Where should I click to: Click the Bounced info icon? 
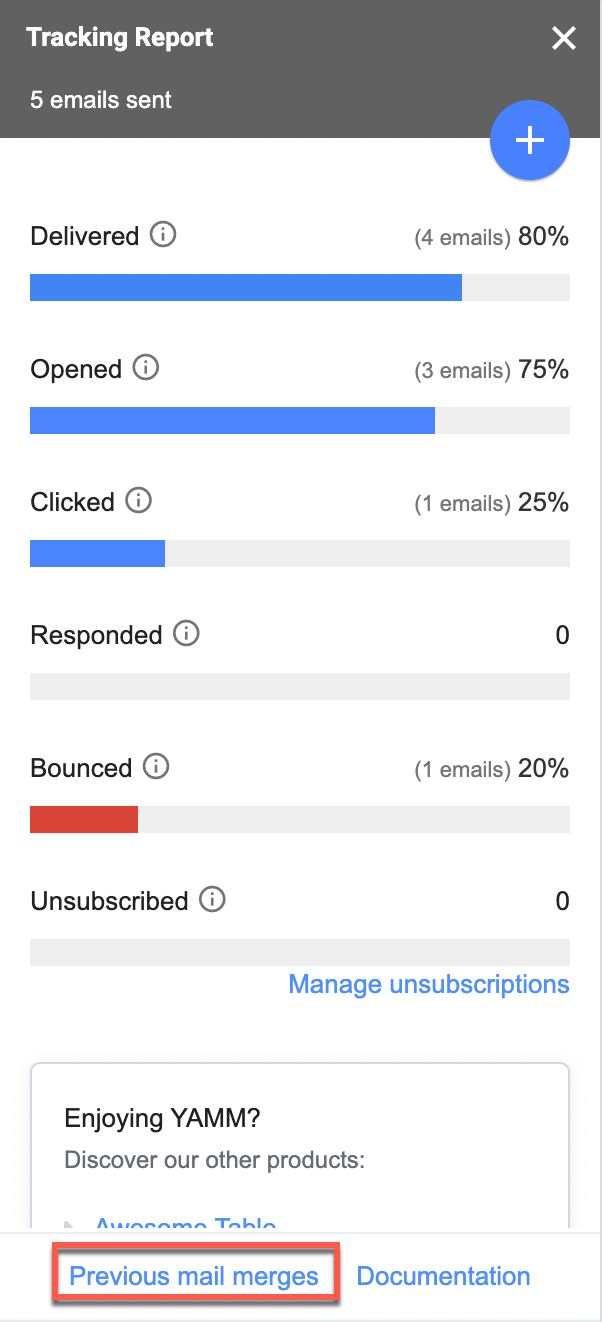click(156, 767)
